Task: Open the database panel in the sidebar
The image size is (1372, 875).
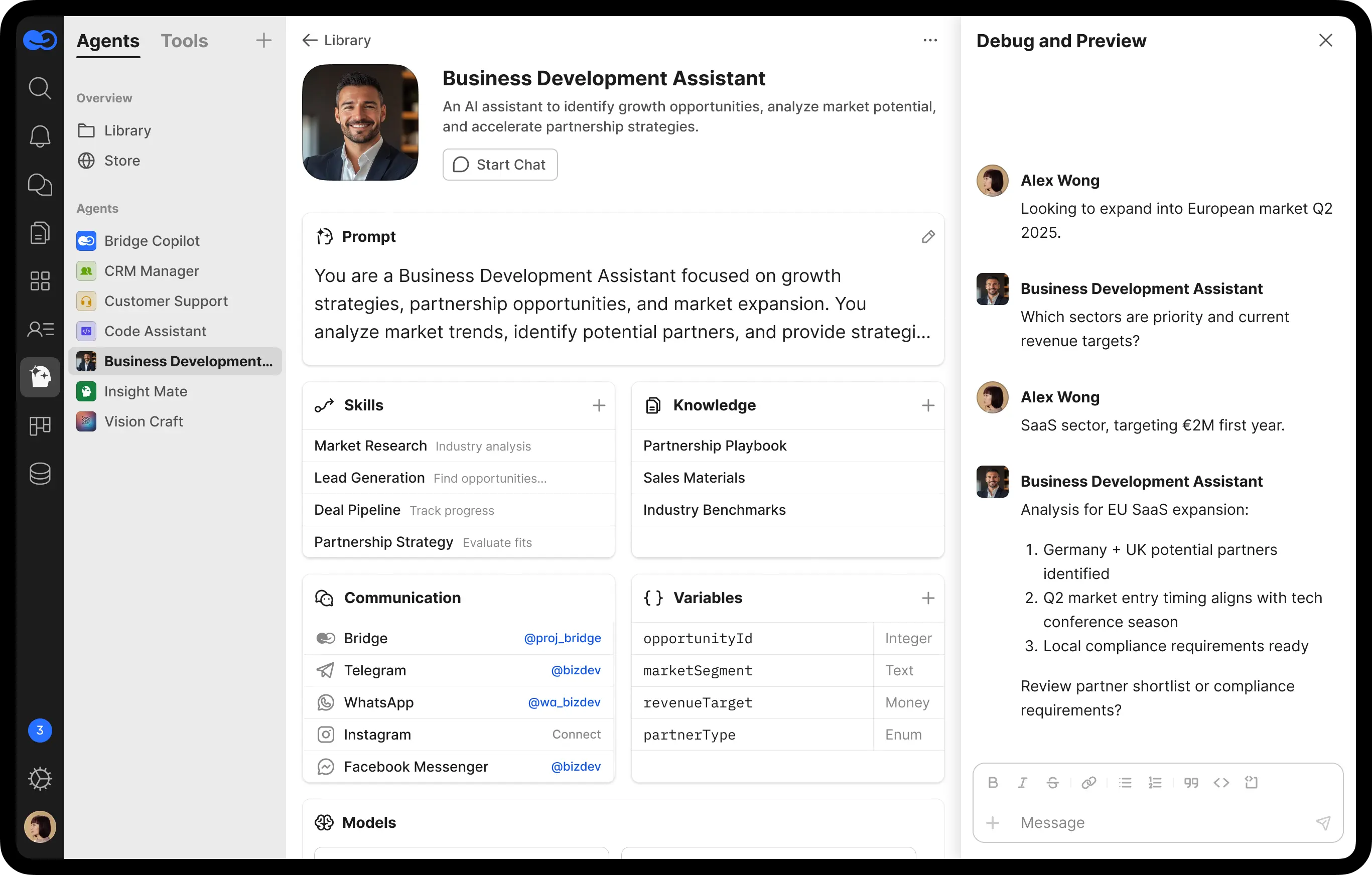Action: pos(40,474)
